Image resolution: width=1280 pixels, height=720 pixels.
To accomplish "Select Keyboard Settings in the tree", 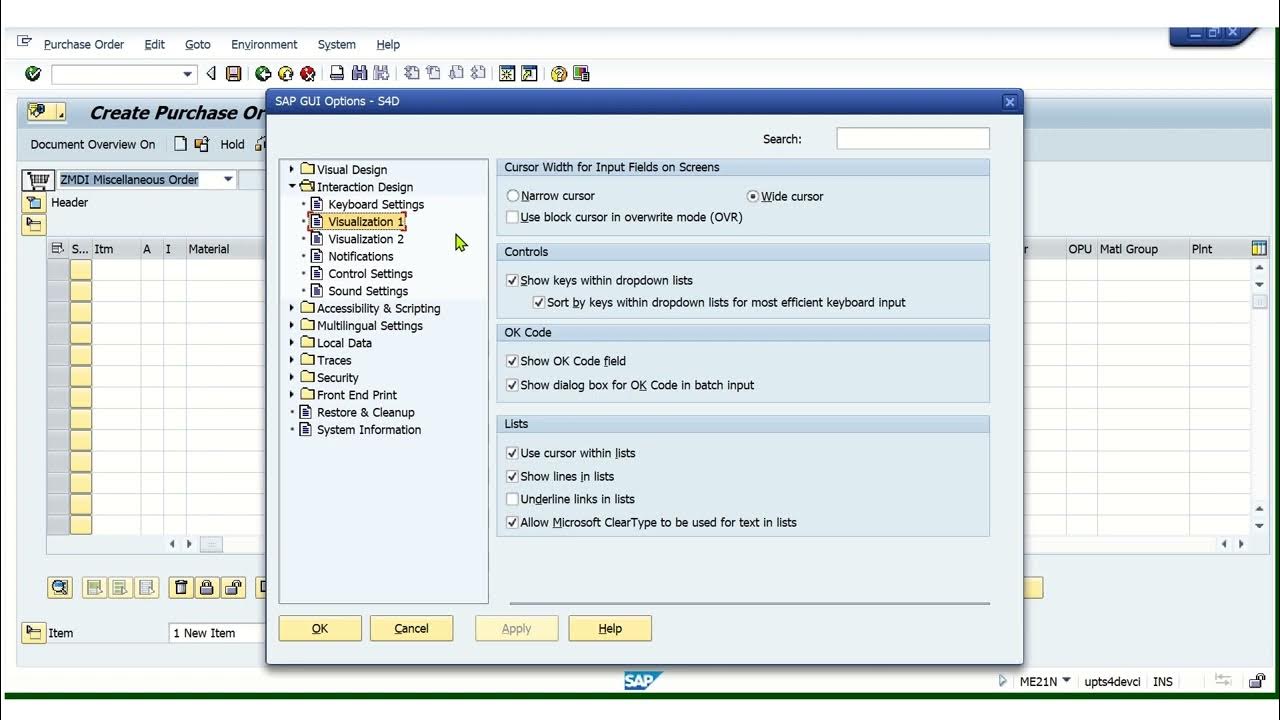I will [x=376, y=204].
